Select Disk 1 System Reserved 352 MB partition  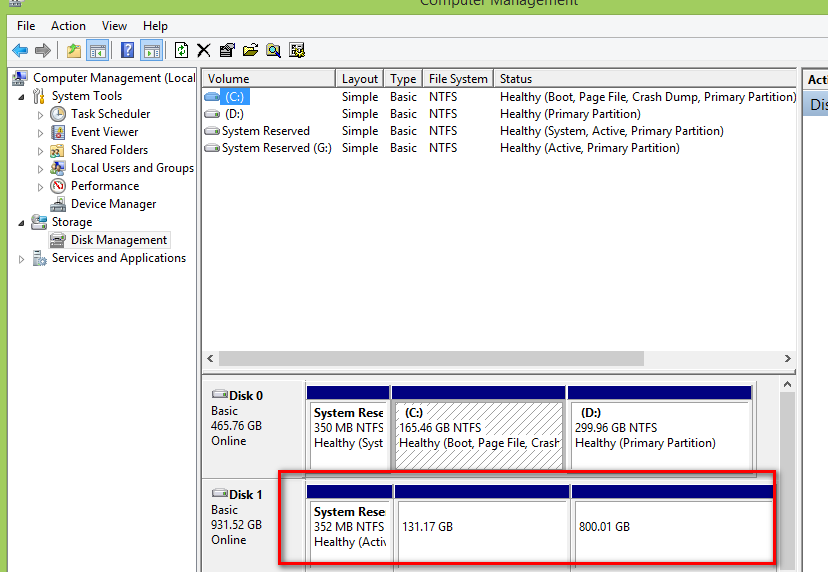click(x=349, y=527)
